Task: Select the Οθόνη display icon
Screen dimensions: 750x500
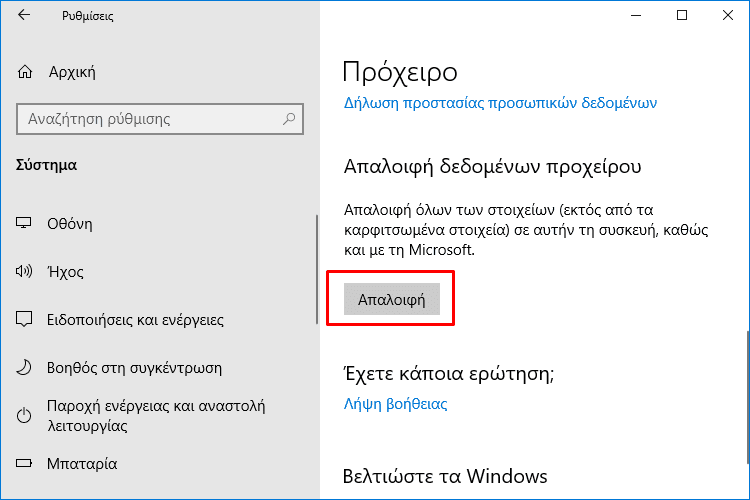Action: point(24,223)
